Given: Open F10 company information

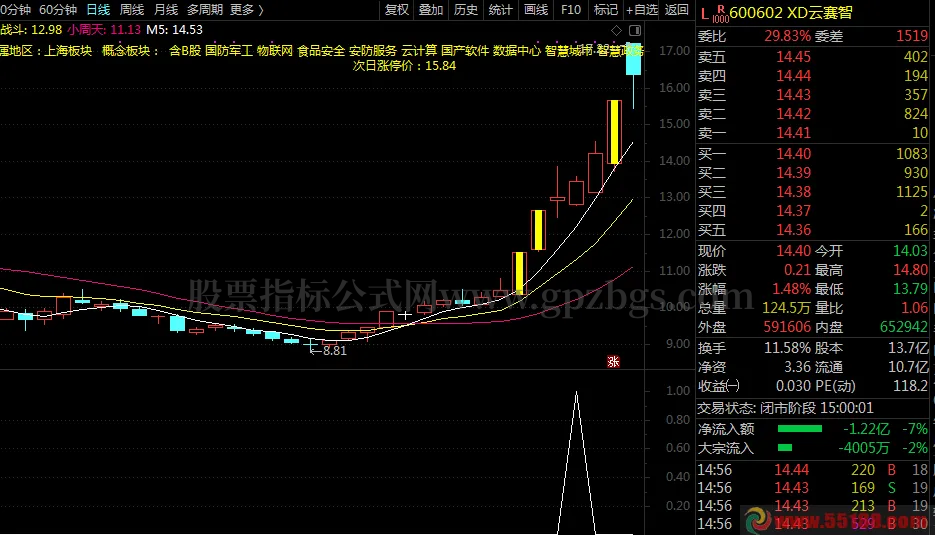Looking at the screenshot, I should coord(570,10).
